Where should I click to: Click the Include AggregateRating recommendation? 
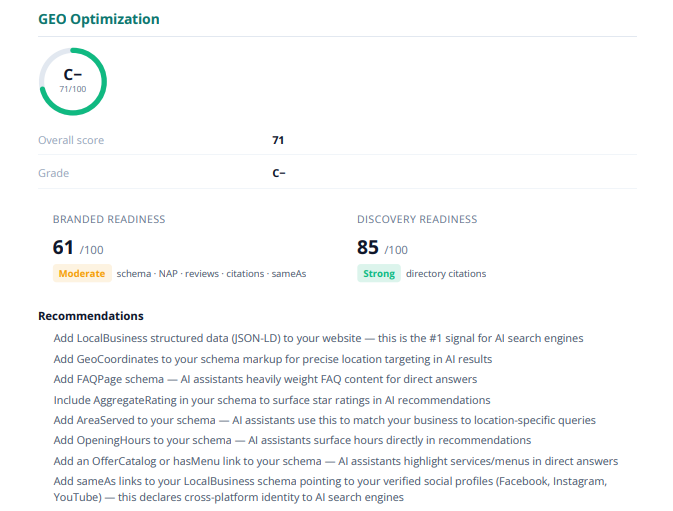272,400
